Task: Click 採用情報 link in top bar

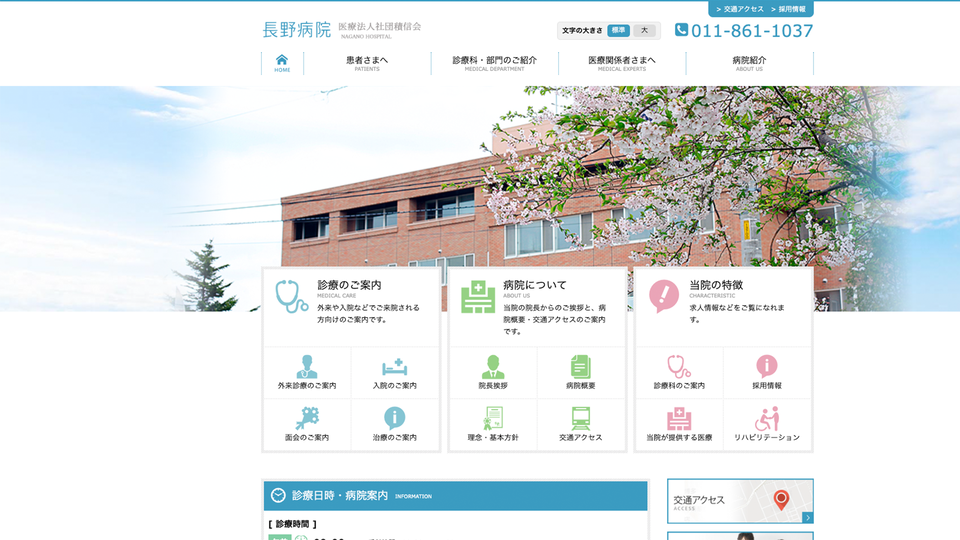Action: (791, 9)
